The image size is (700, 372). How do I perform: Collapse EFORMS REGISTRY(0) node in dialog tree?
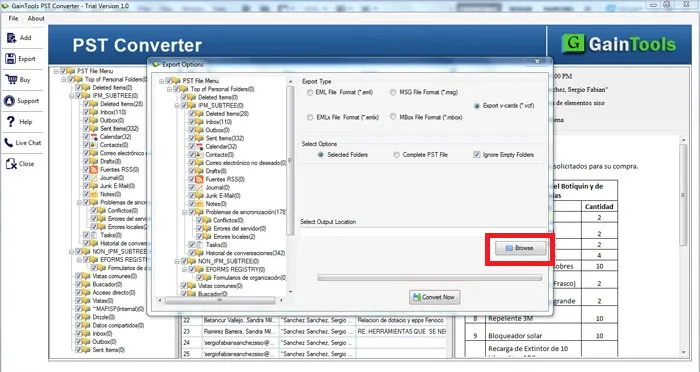coord(184,269)
